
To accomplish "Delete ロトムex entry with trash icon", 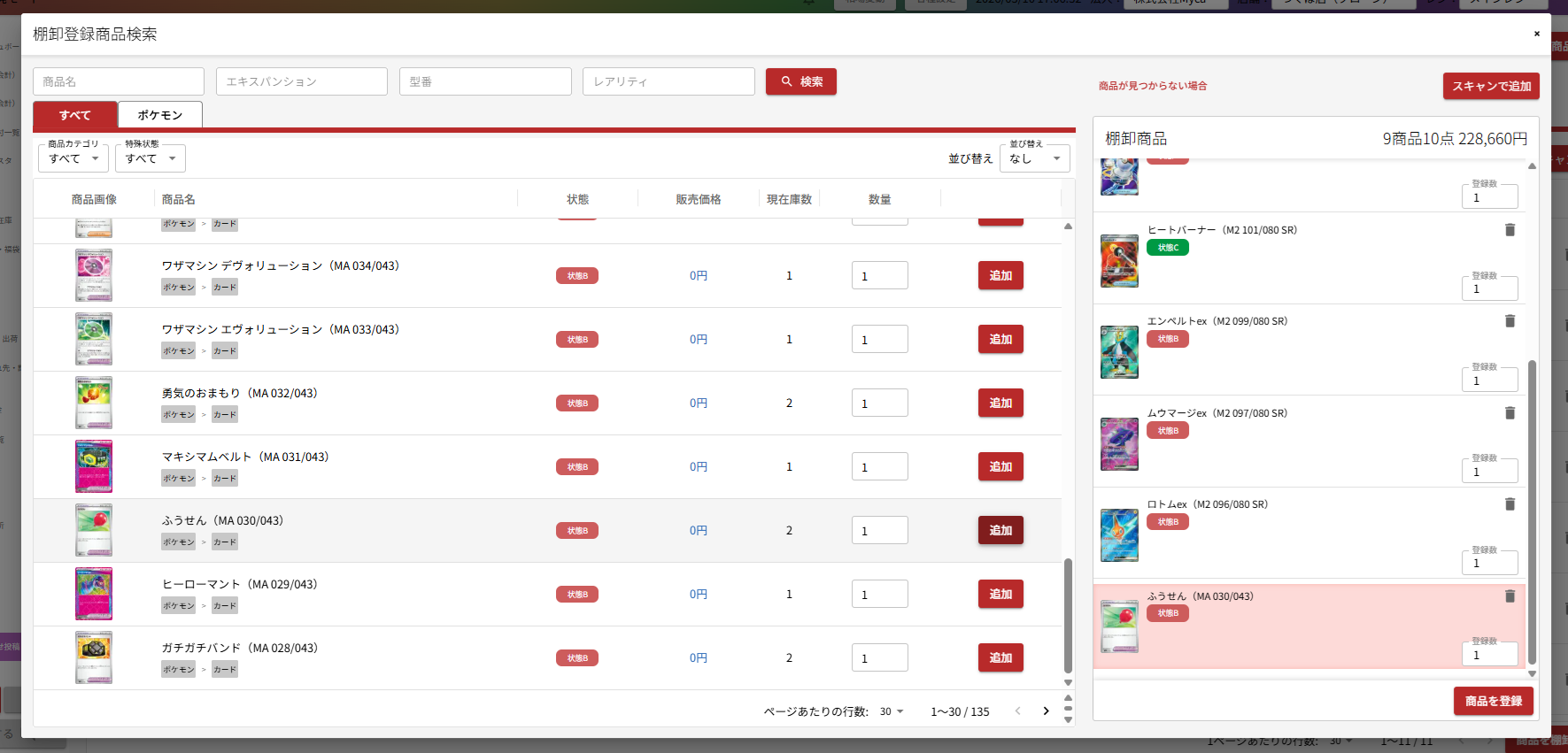I will tap(1510, 504).
